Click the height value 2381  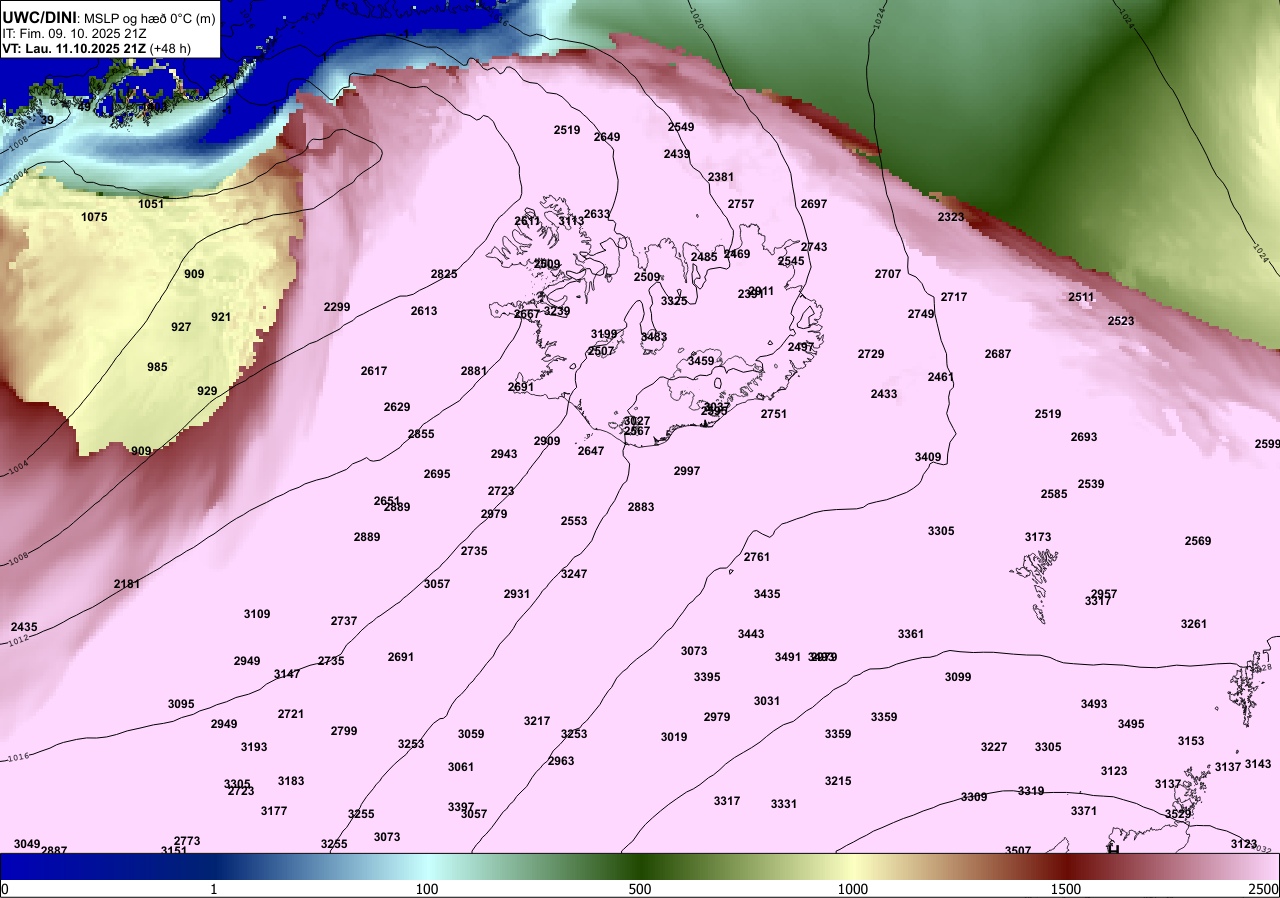tap(721, 177)
